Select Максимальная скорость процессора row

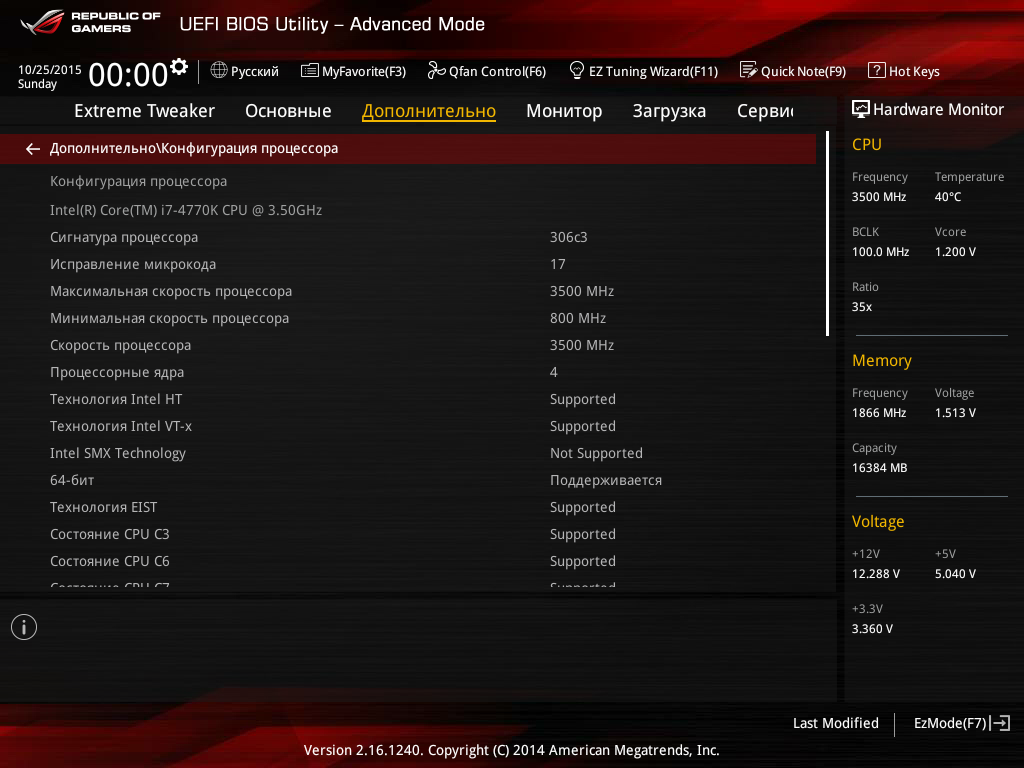click(408, 291)
